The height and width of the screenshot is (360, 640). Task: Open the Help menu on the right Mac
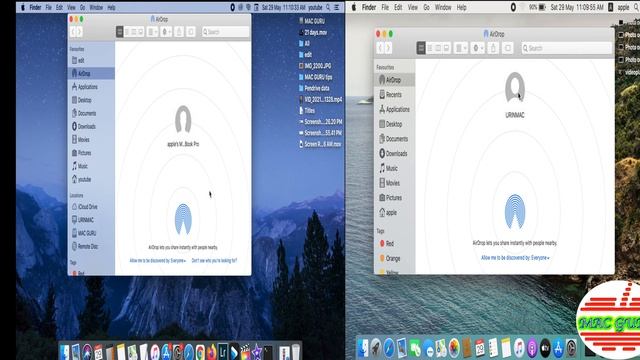click(462, 7)
